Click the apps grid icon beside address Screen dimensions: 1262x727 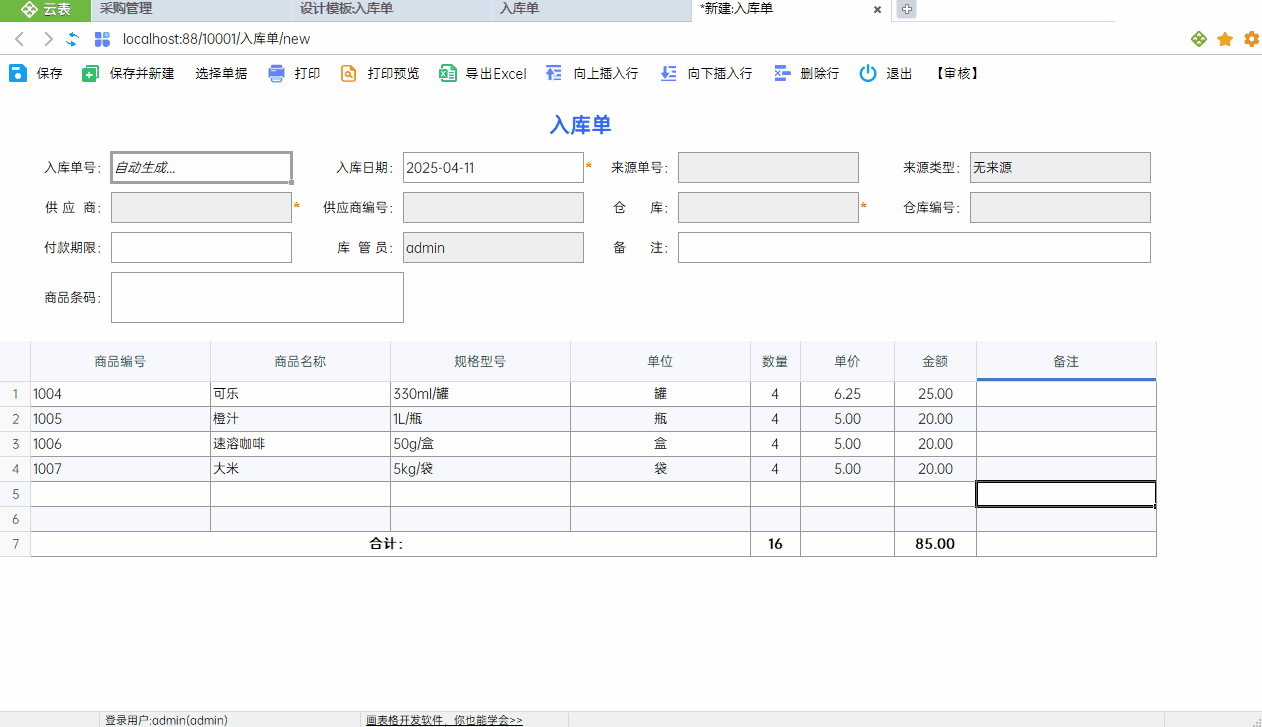102,39
